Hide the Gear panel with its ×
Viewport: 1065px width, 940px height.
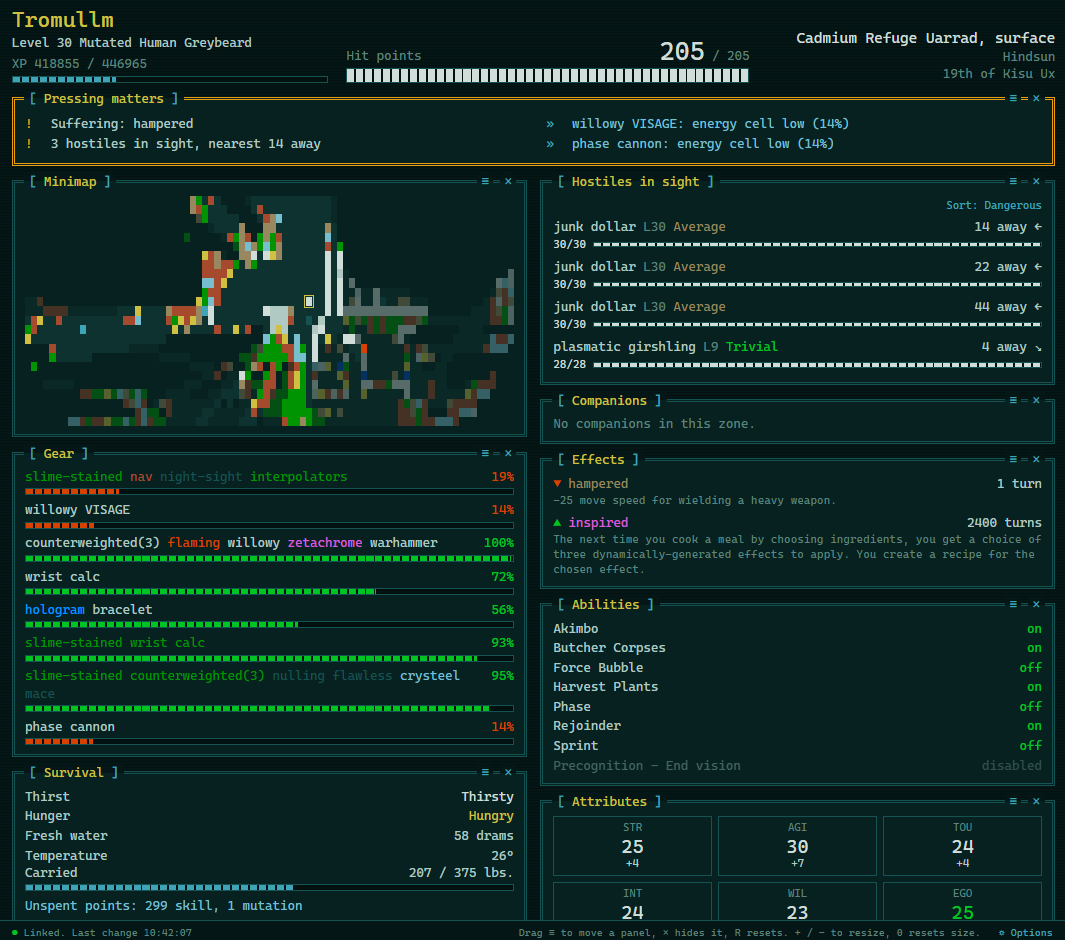pos(508,453)
